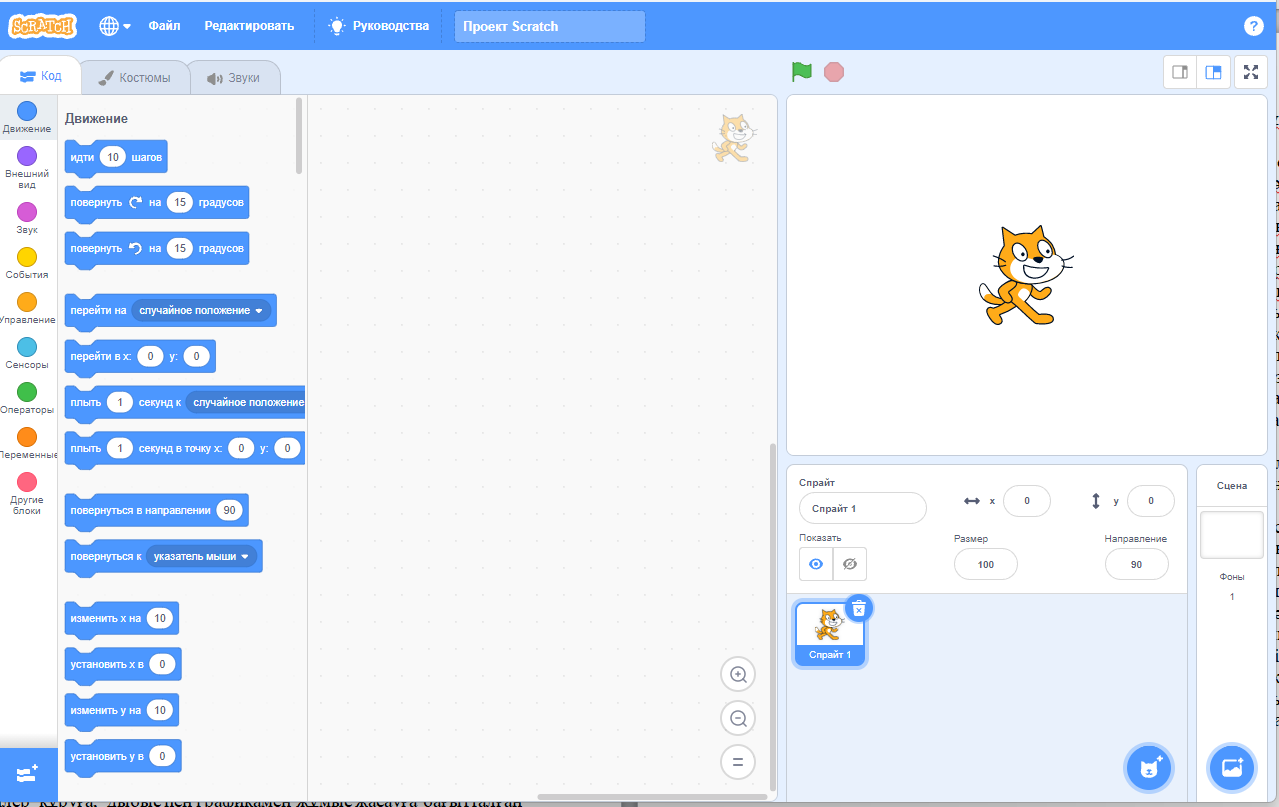Open the add extension button
The width and height of the screenshot is (1279, 807).
[27, 773]
